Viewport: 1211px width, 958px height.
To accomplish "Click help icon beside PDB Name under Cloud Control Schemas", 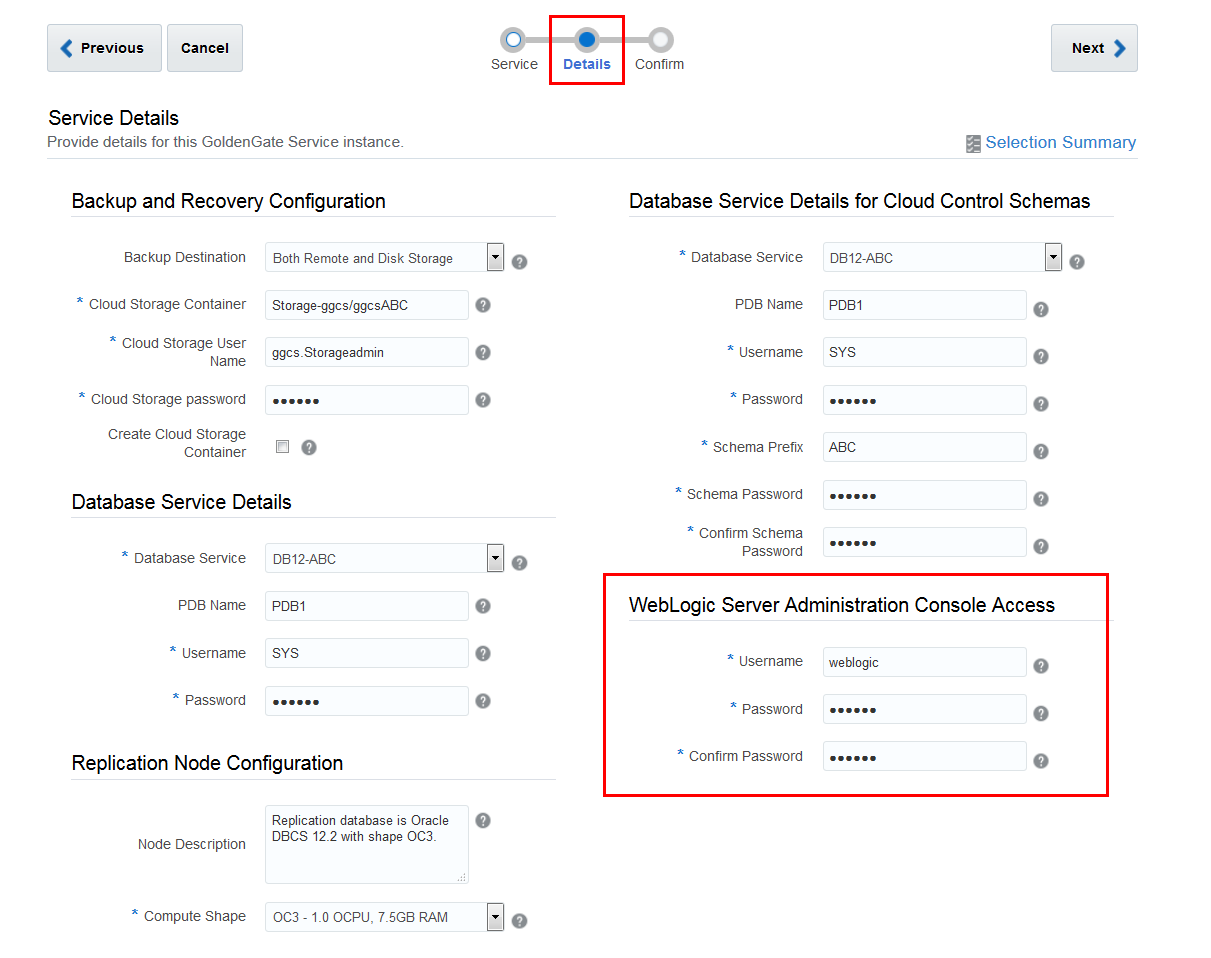I will pos(1041,309).
